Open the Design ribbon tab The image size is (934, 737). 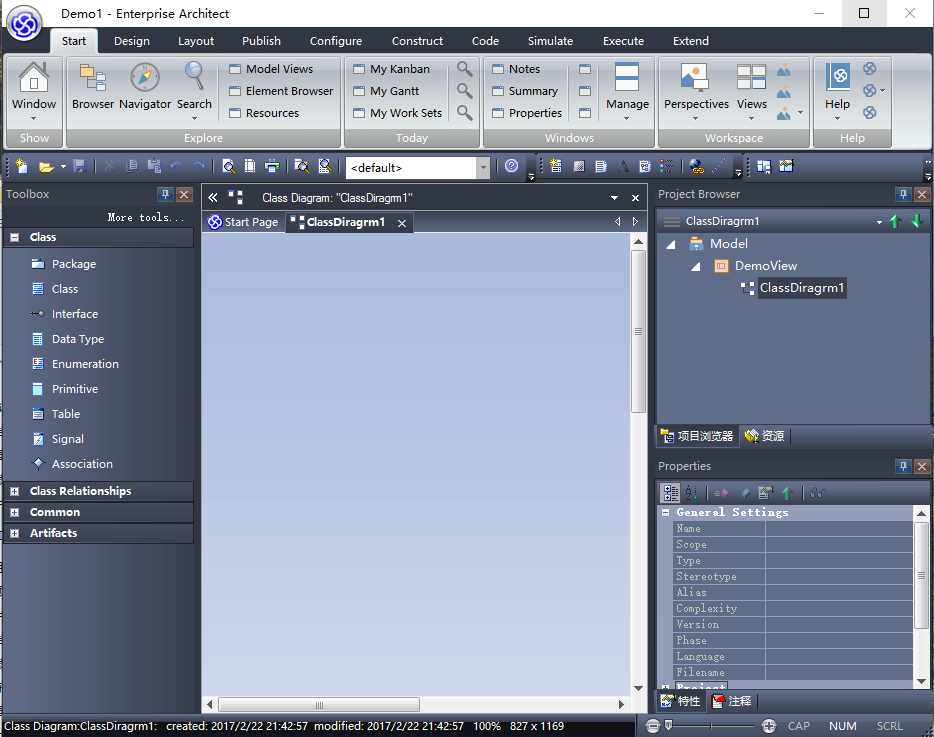point(132,41)
